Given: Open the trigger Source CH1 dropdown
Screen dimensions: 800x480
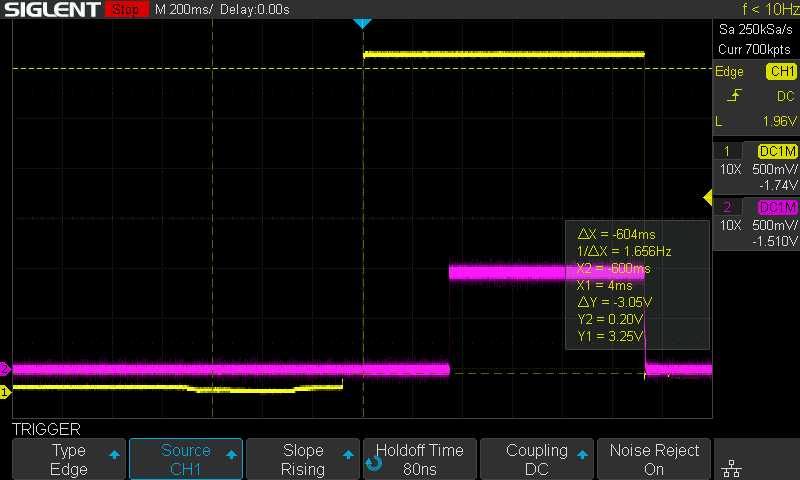Looking at the screenshot, I should pos(186,459).
